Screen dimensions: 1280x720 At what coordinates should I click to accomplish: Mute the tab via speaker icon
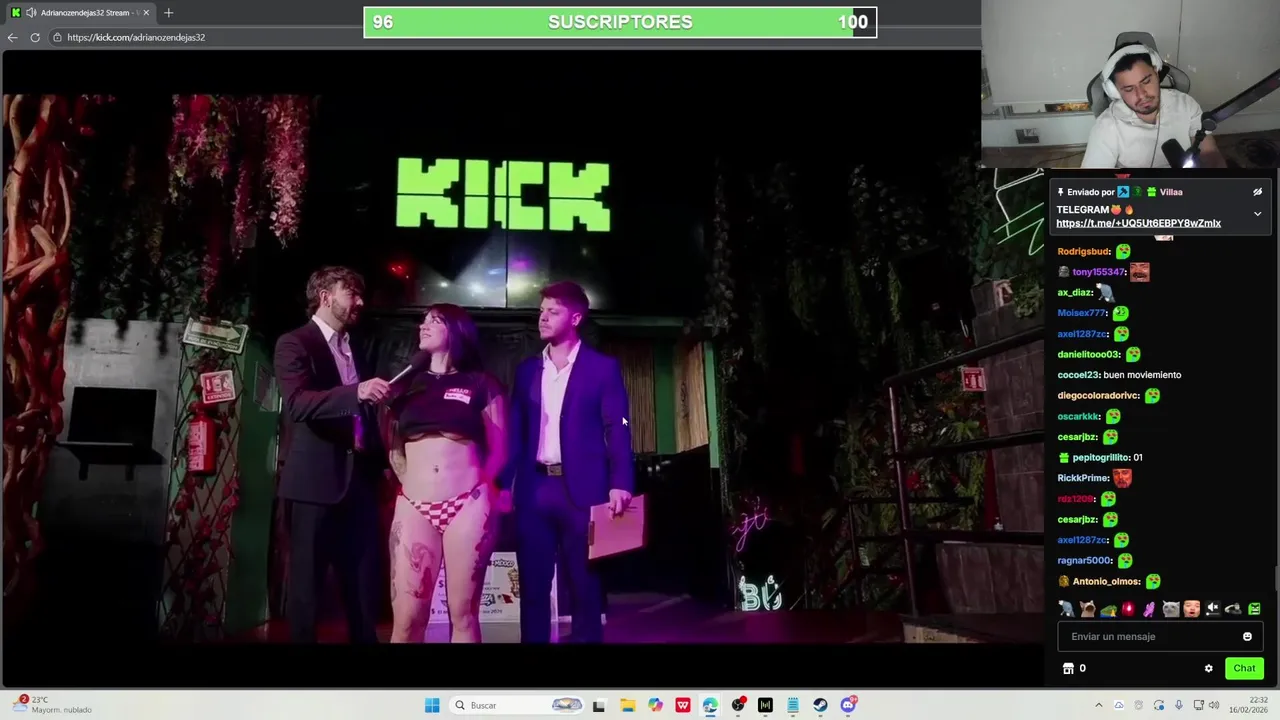coord(31,13)
